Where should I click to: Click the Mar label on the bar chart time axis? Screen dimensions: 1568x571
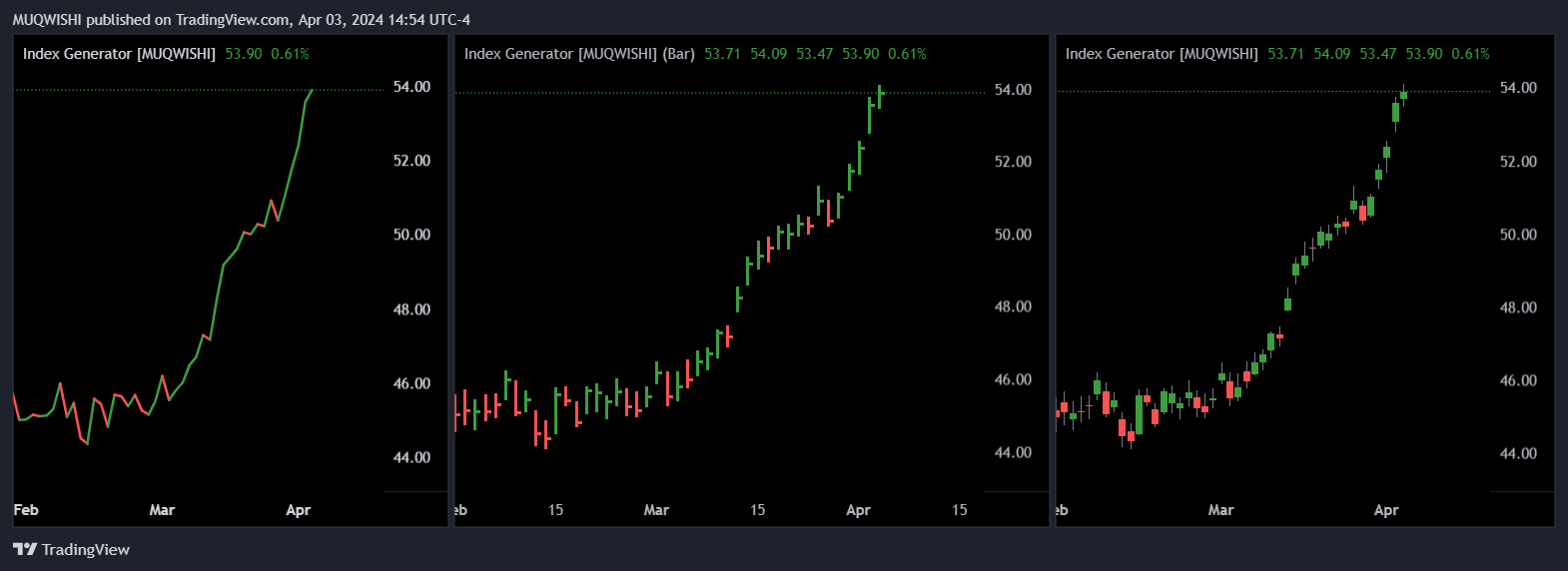(x=656, y=510)
